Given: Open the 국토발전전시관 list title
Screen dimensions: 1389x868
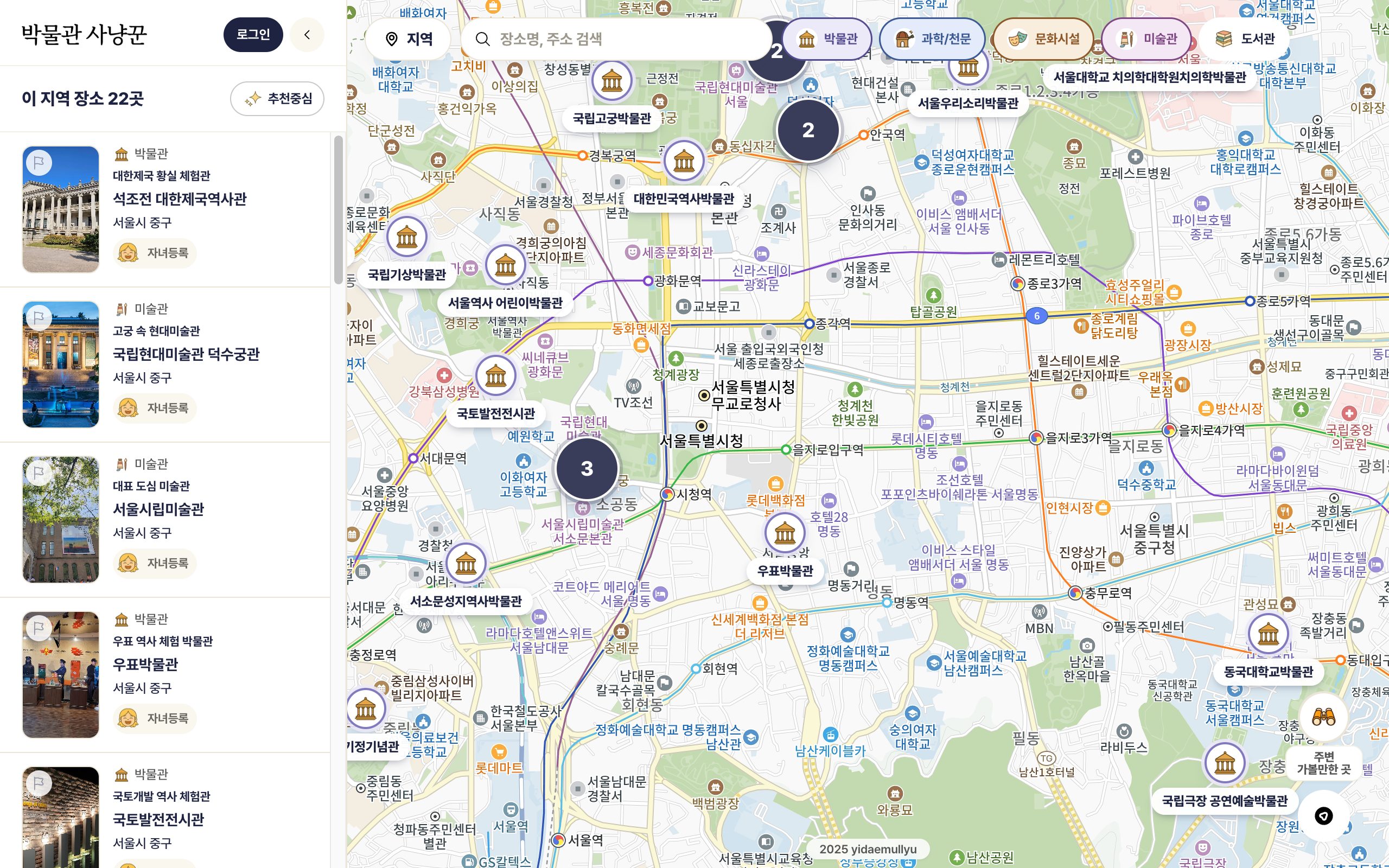Looking at the screenshot, I should click(158, 820).
